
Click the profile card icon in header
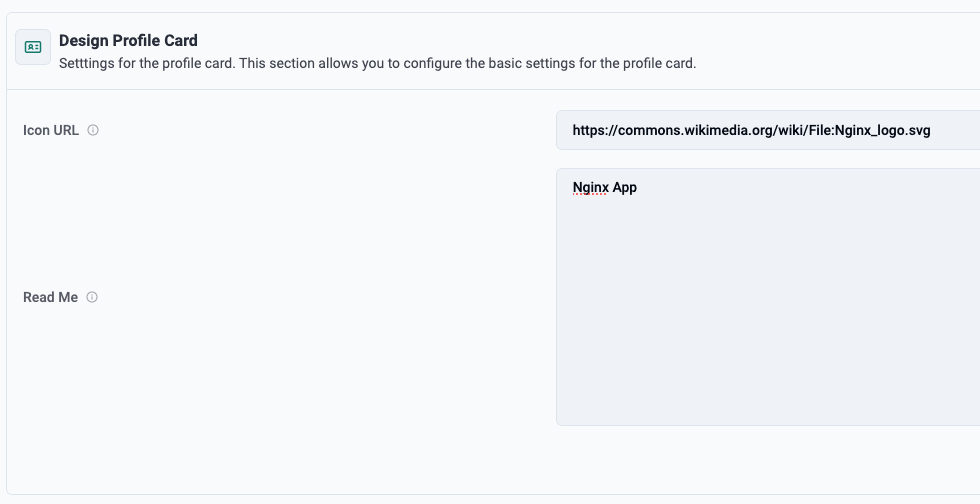click(x=33, y=47)
